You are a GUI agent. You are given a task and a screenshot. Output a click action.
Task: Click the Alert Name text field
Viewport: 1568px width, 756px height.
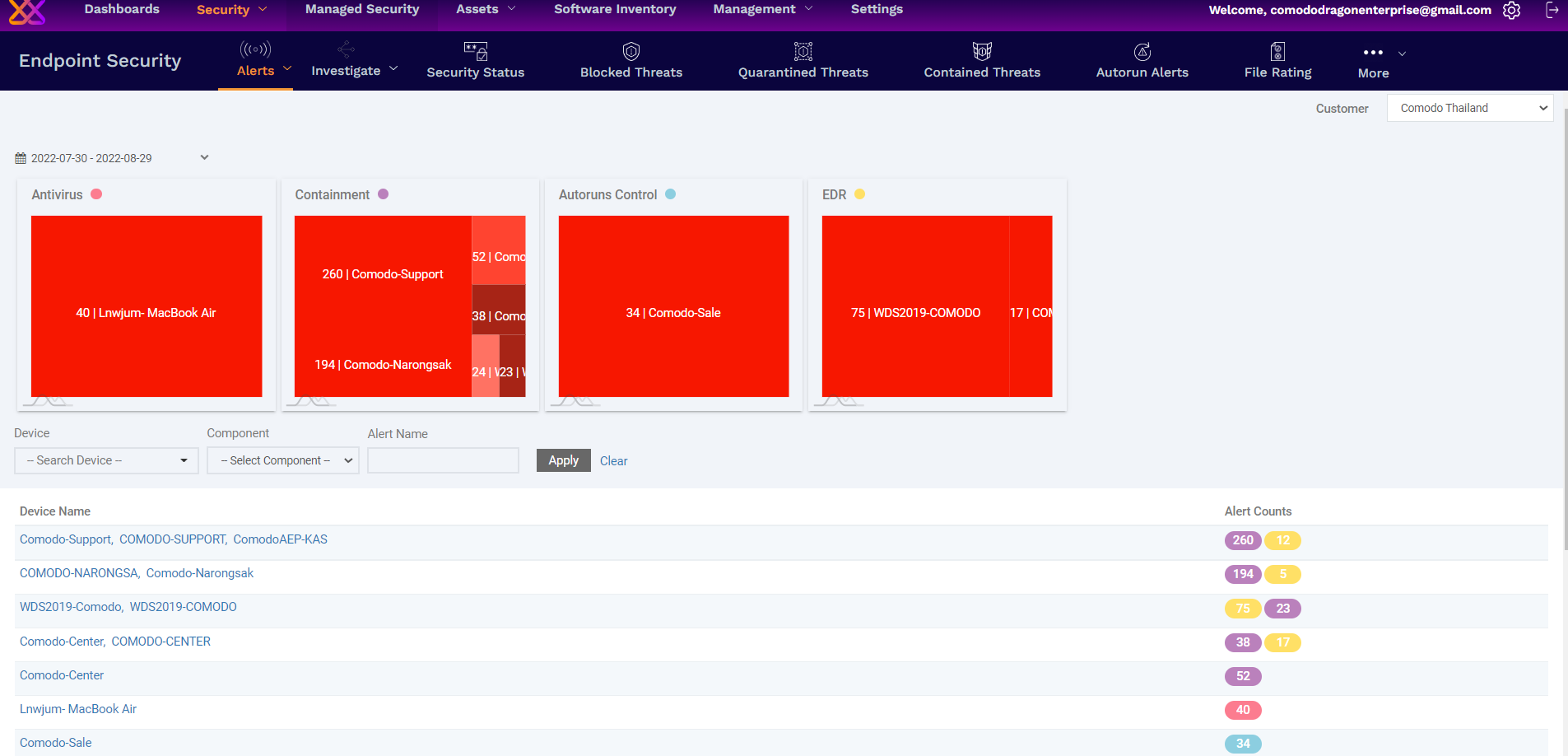pos(443,460)
